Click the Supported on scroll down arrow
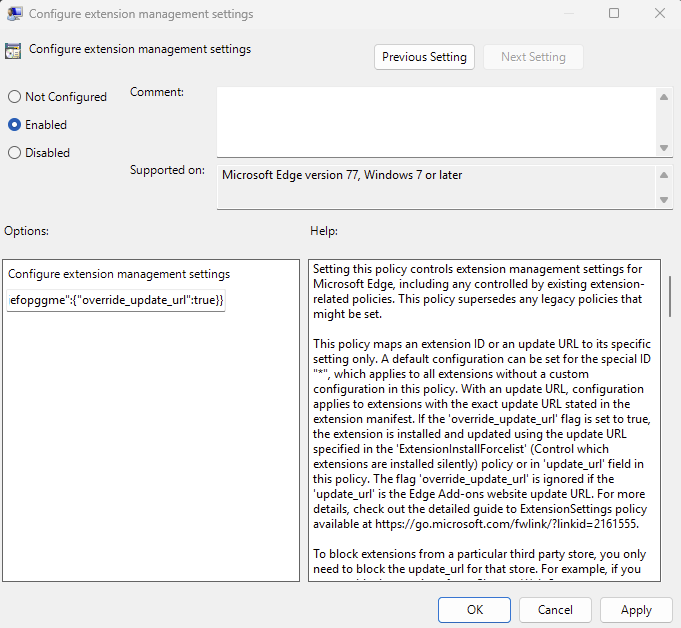This screenshot has width=681, height=628. [664, 200]
